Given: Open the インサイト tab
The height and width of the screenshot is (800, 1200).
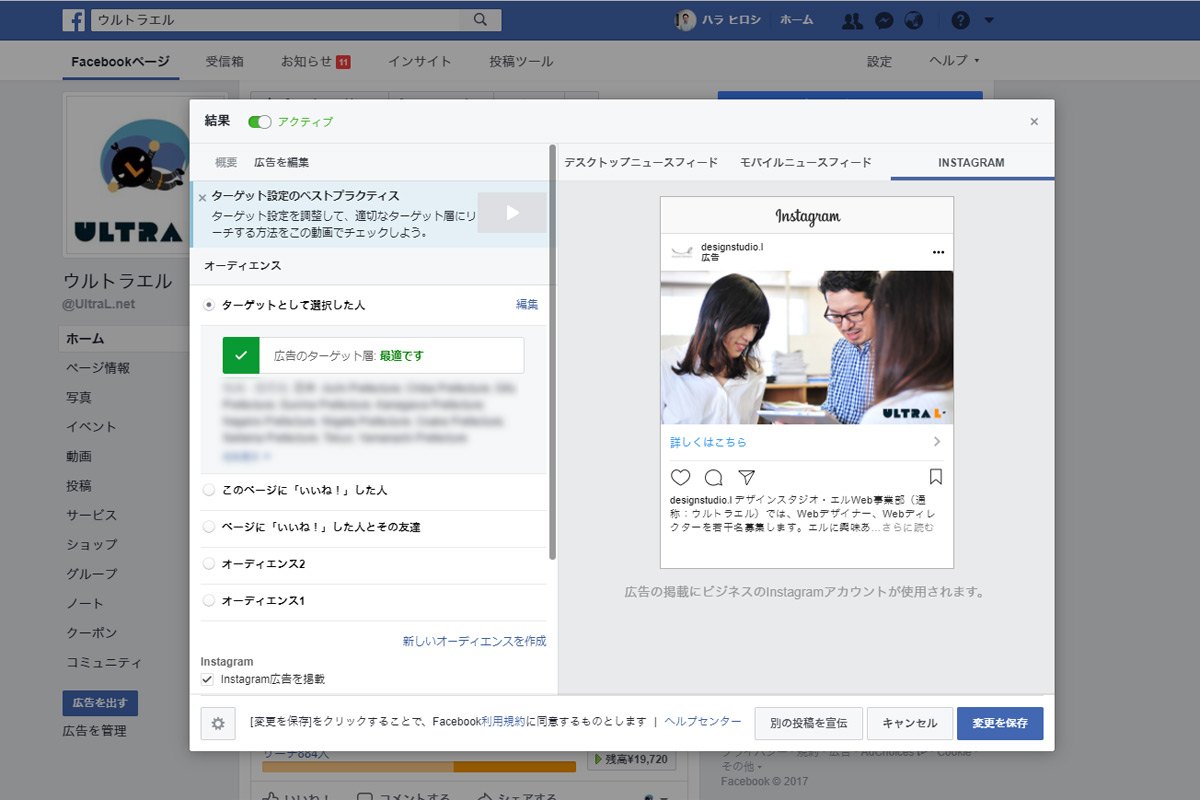Looking at the screenshot, I should tap(419, 61).
